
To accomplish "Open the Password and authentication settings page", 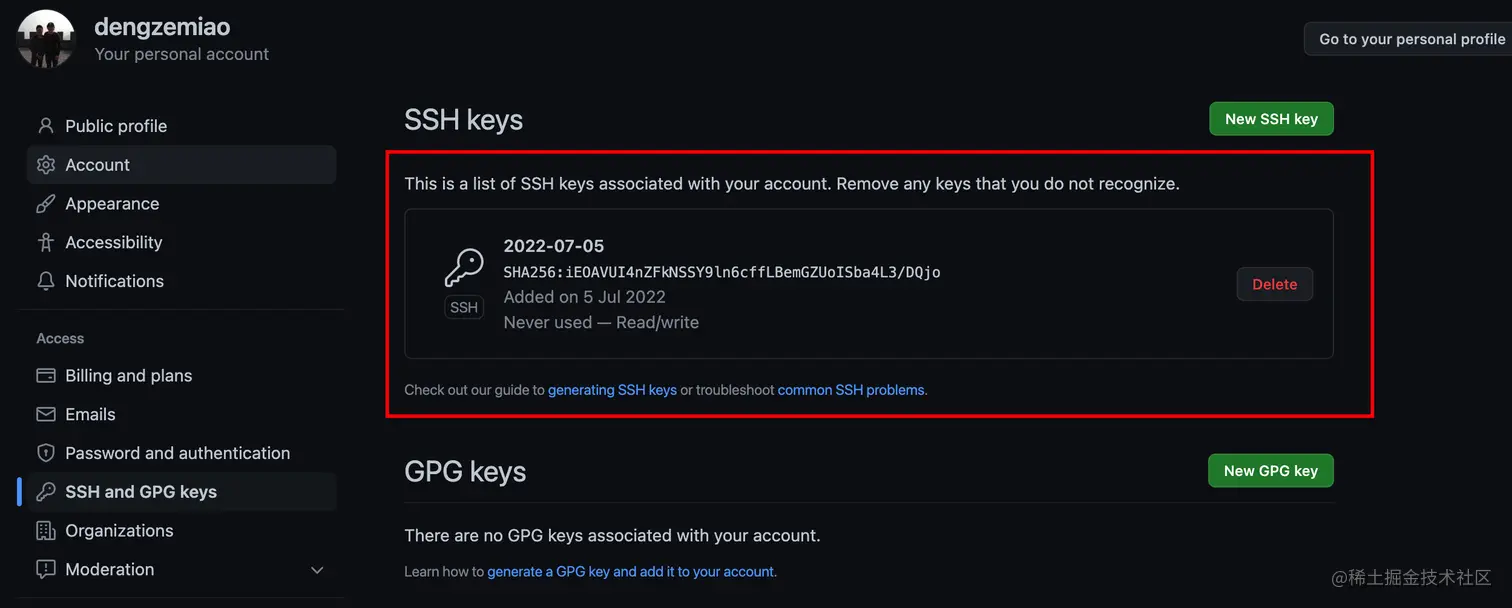I will pyautogui.click(x=177, y=454).
